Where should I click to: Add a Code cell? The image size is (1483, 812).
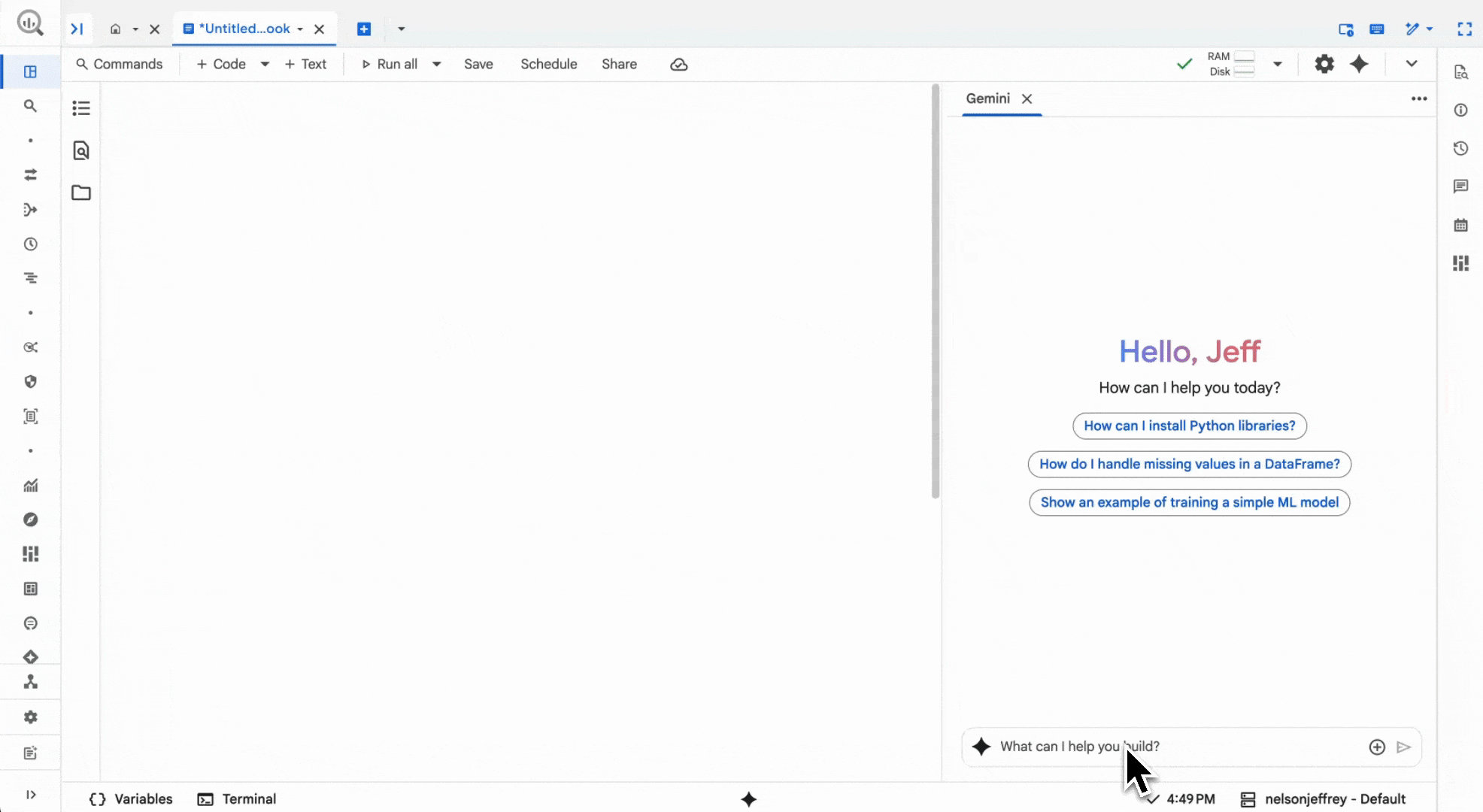click(221, 64)
